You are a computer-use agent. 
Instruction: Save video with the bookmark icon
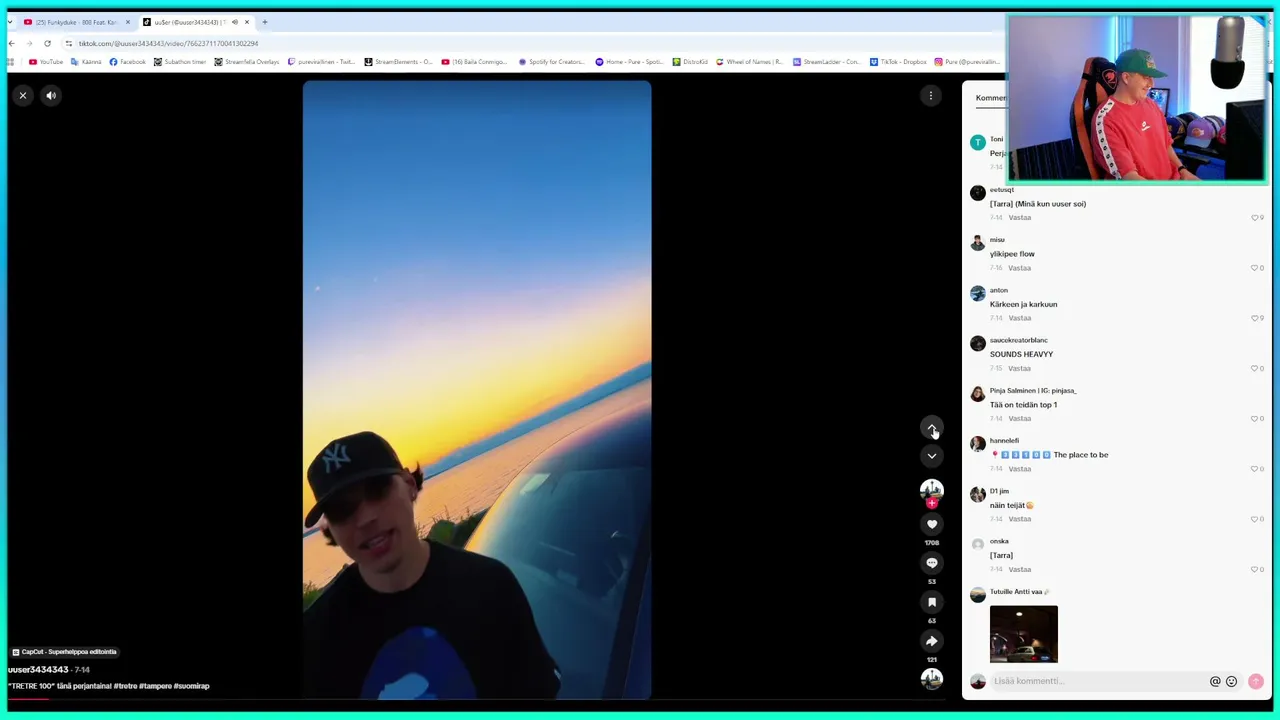[x=931, y=602]
